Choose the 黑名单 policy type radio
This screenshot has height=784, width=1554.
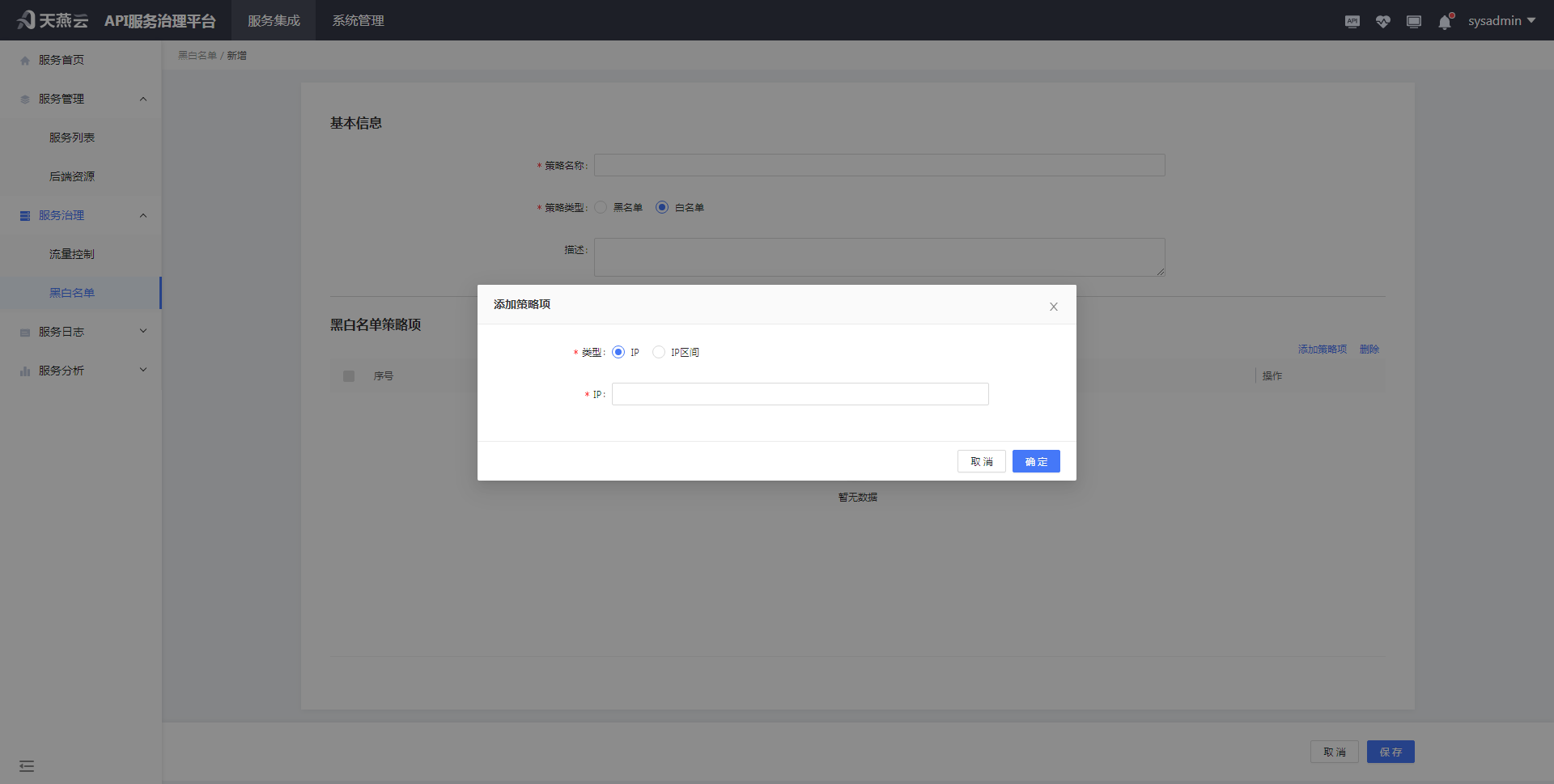[601, 207]
